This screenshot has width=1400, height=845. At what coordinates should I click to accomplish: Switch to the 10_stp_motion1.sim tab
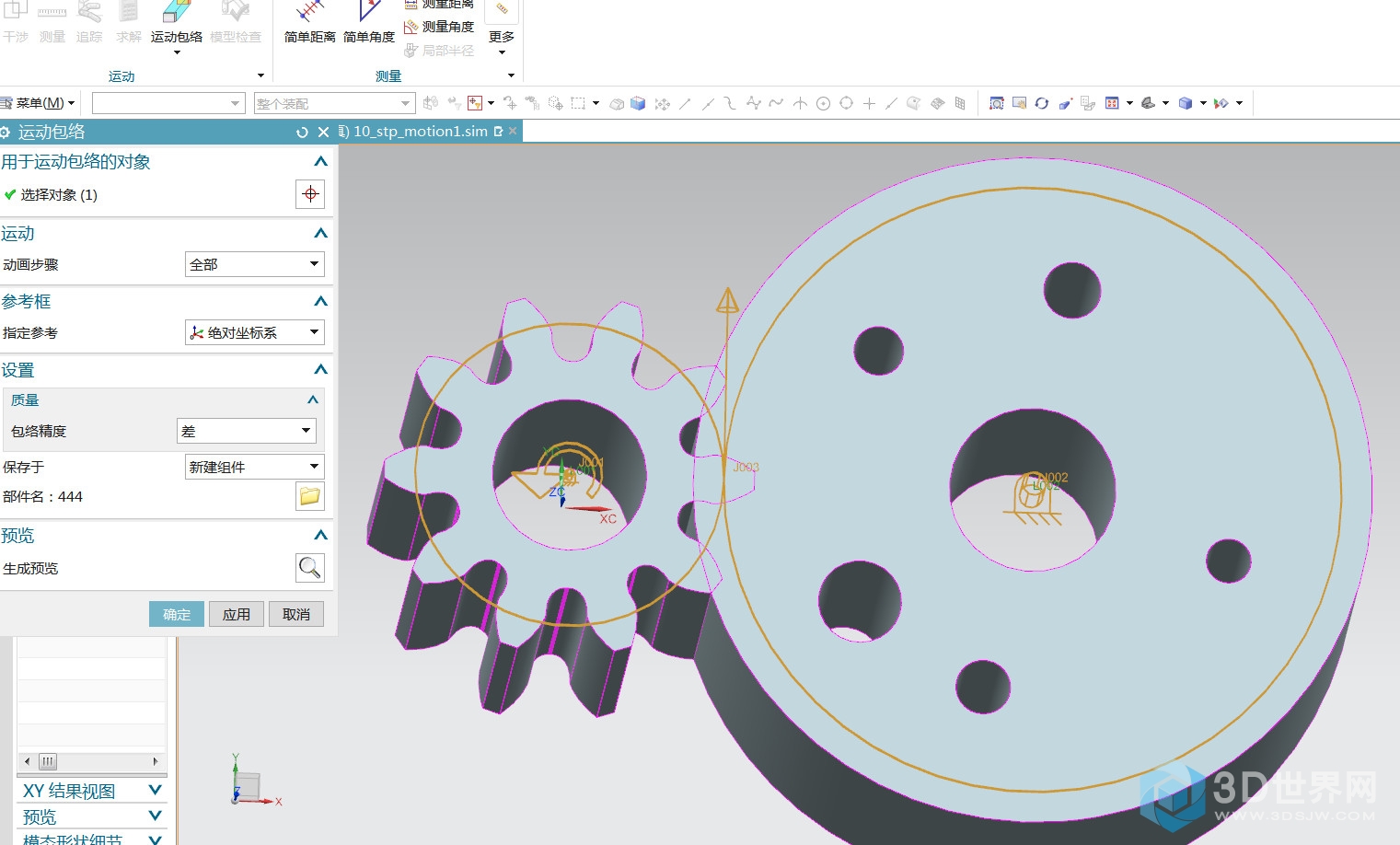(420, 132)
